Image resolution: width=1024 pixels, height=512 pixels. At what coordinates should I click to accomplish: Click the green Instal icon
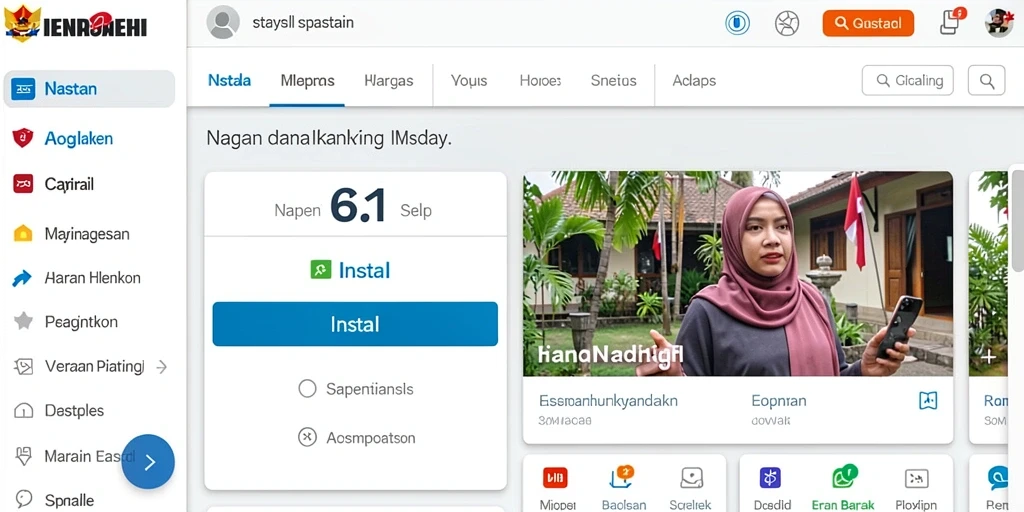click(321, 269)
